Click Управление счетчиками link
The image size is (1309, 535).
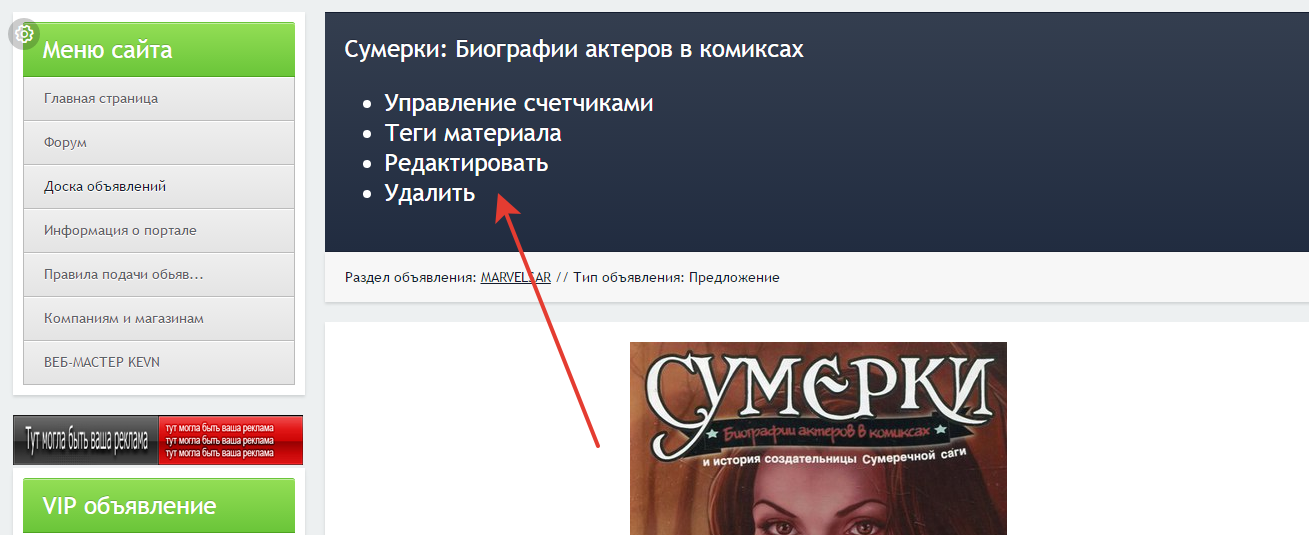(x=519, y=103)
